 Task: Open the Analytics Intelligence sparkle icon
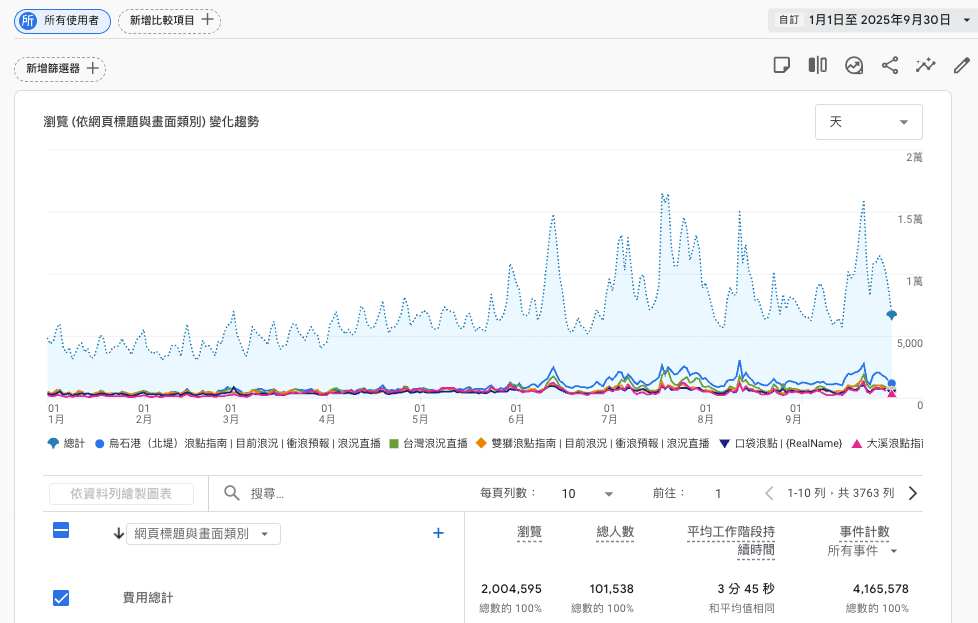(926, 64)
